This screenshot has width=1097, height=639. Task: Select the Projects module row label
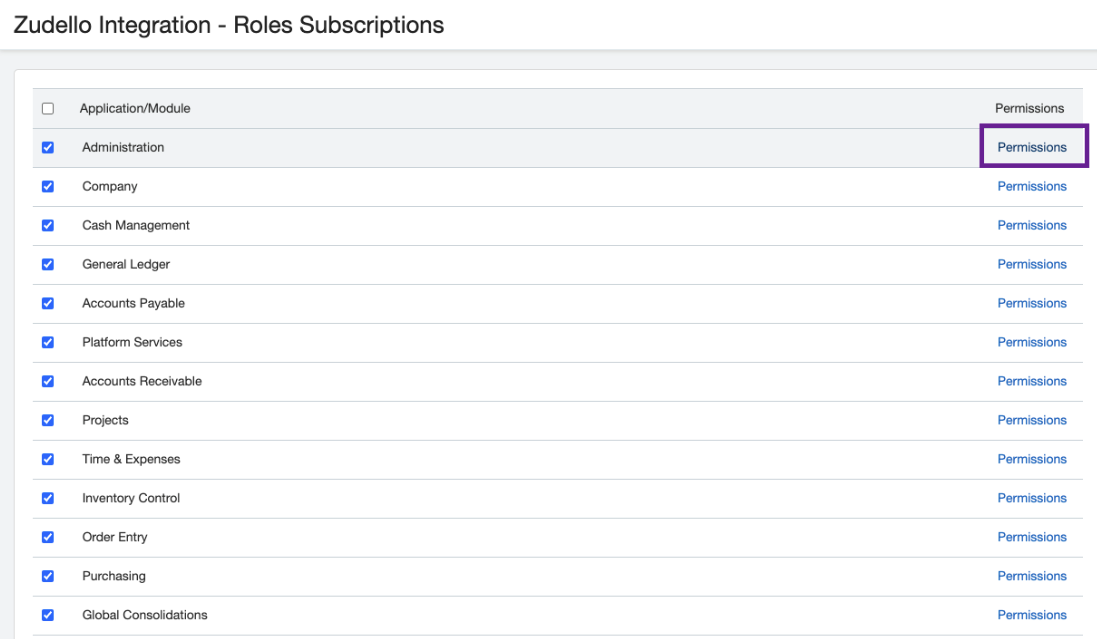click(105, 421)
